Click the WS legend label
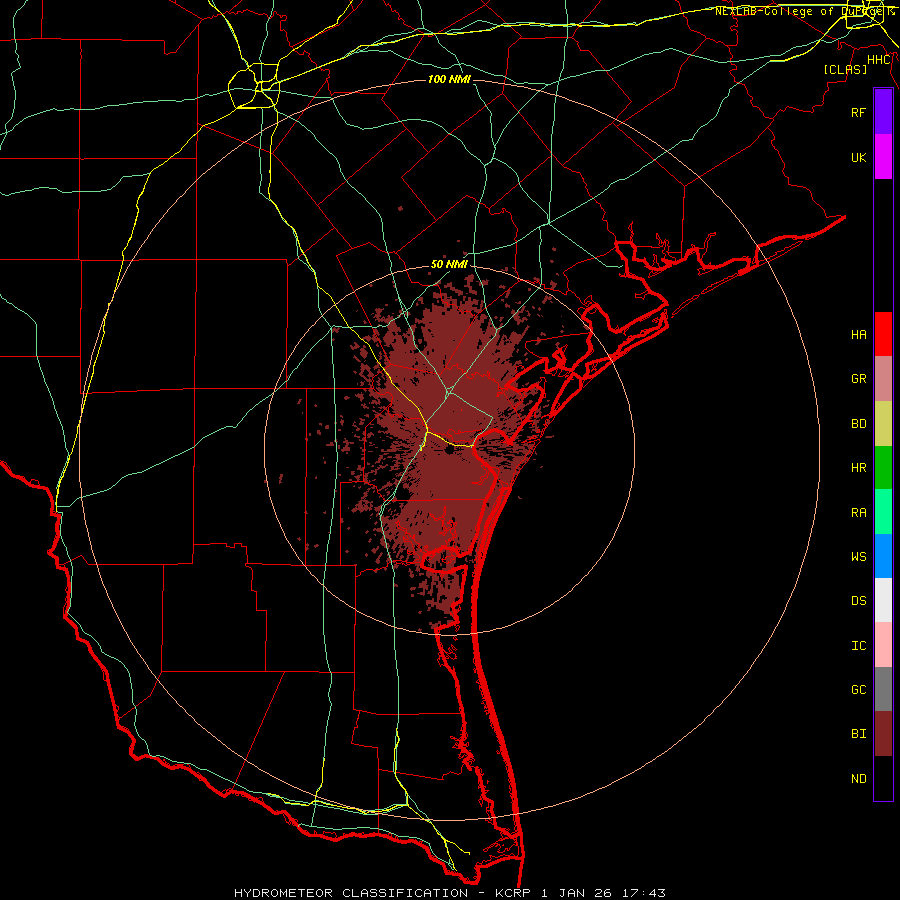The height and width of the screenshot is (900, 900). (x=858, y=557)
